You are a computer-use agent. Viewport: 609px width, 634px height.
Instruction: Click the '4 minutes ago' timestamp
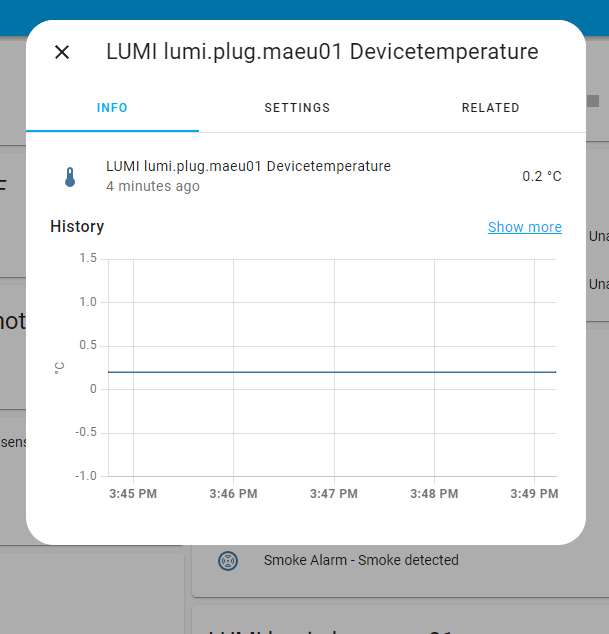153,186
